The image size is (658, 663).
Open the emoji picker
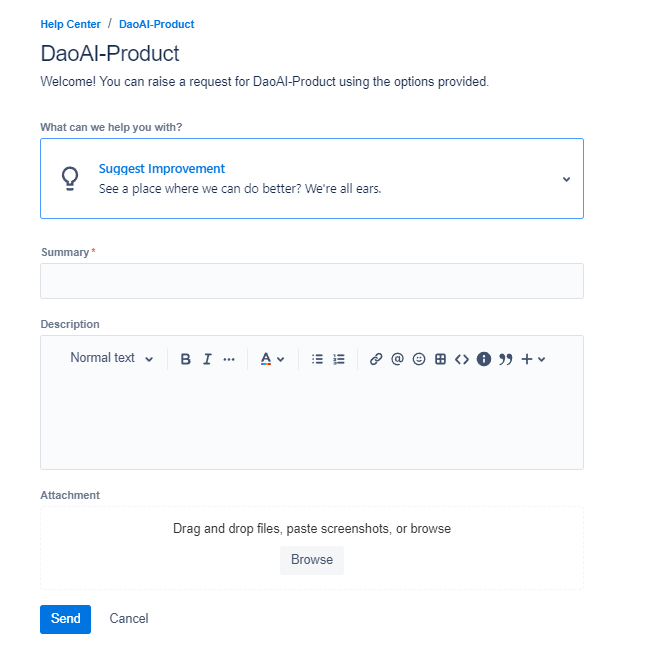coord(419,359)
